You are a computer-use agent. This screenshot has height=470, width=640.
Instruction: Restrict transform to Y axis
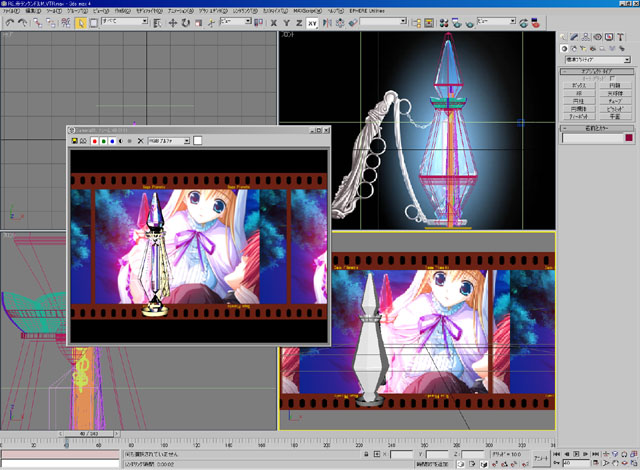287,23
